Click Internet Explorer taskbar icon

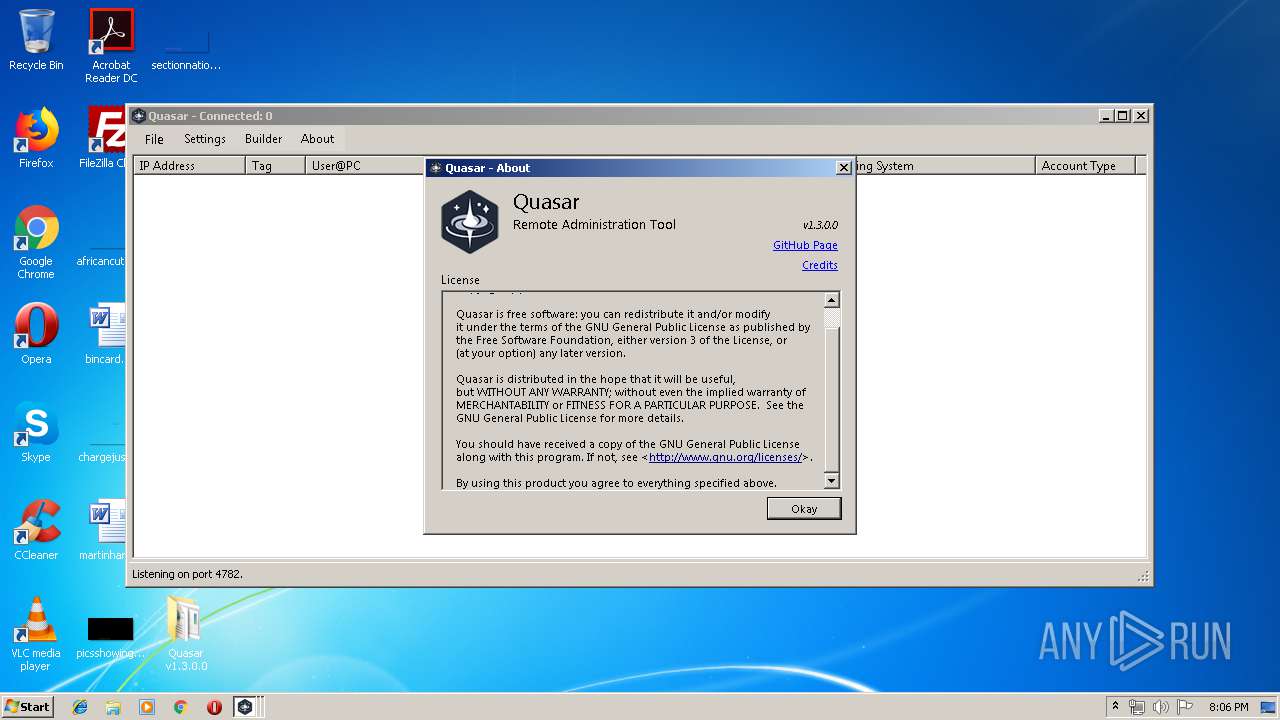80,707
